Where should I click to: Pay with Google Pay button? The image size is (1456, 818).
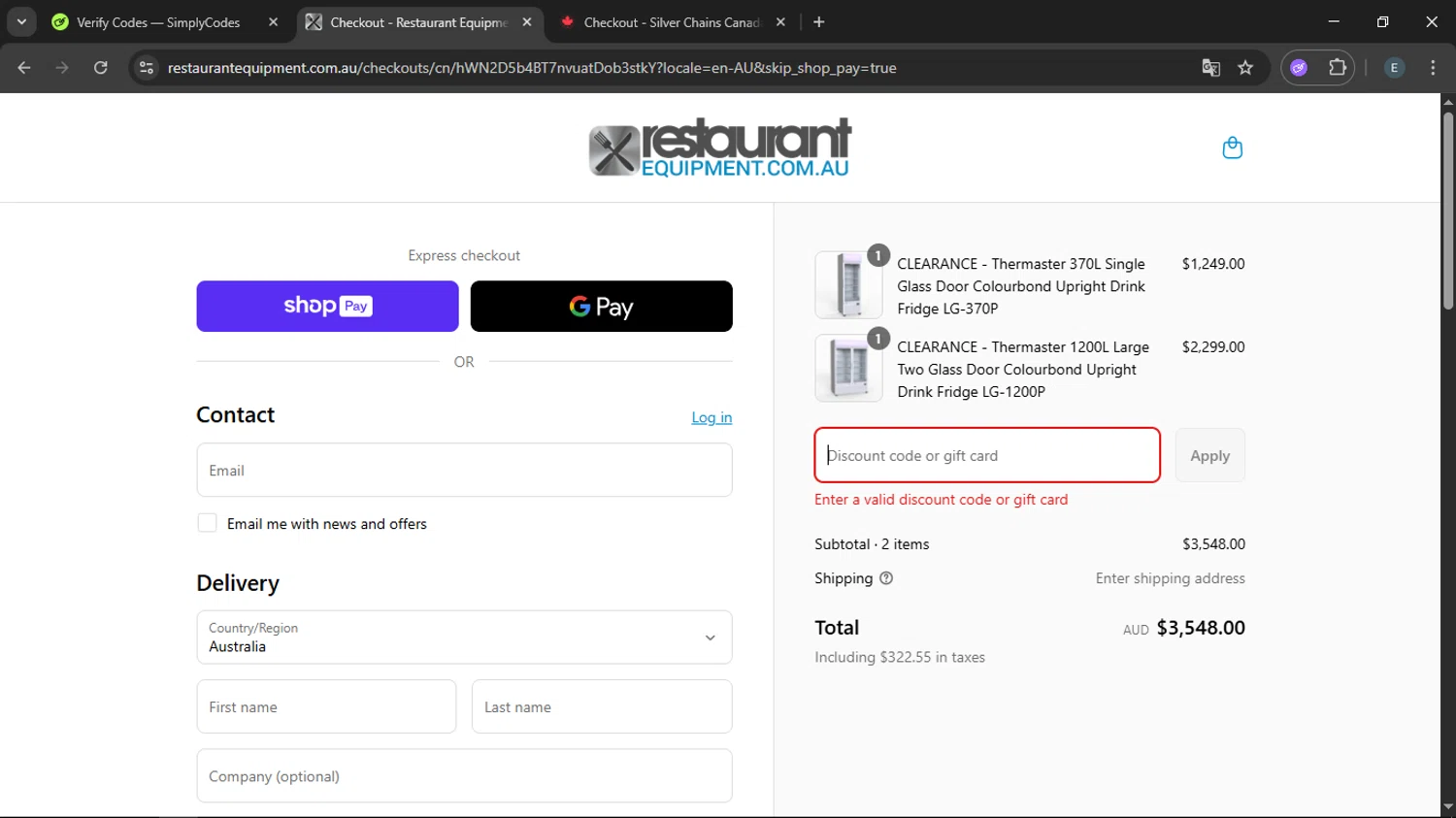coord(601,307)
